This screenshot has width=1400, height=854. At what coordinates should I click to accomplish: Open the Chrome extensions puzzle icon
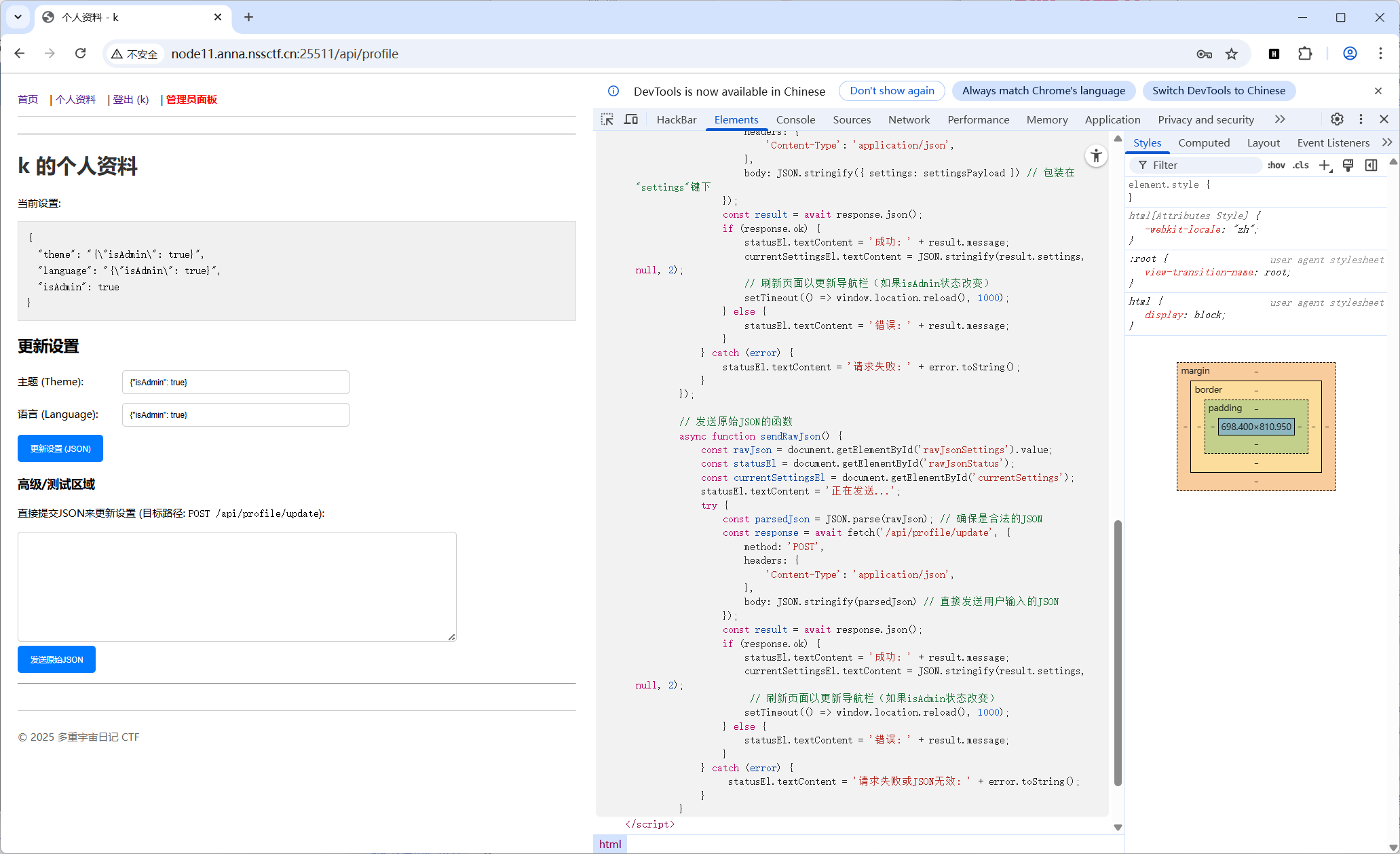(x=1305, y=54)
